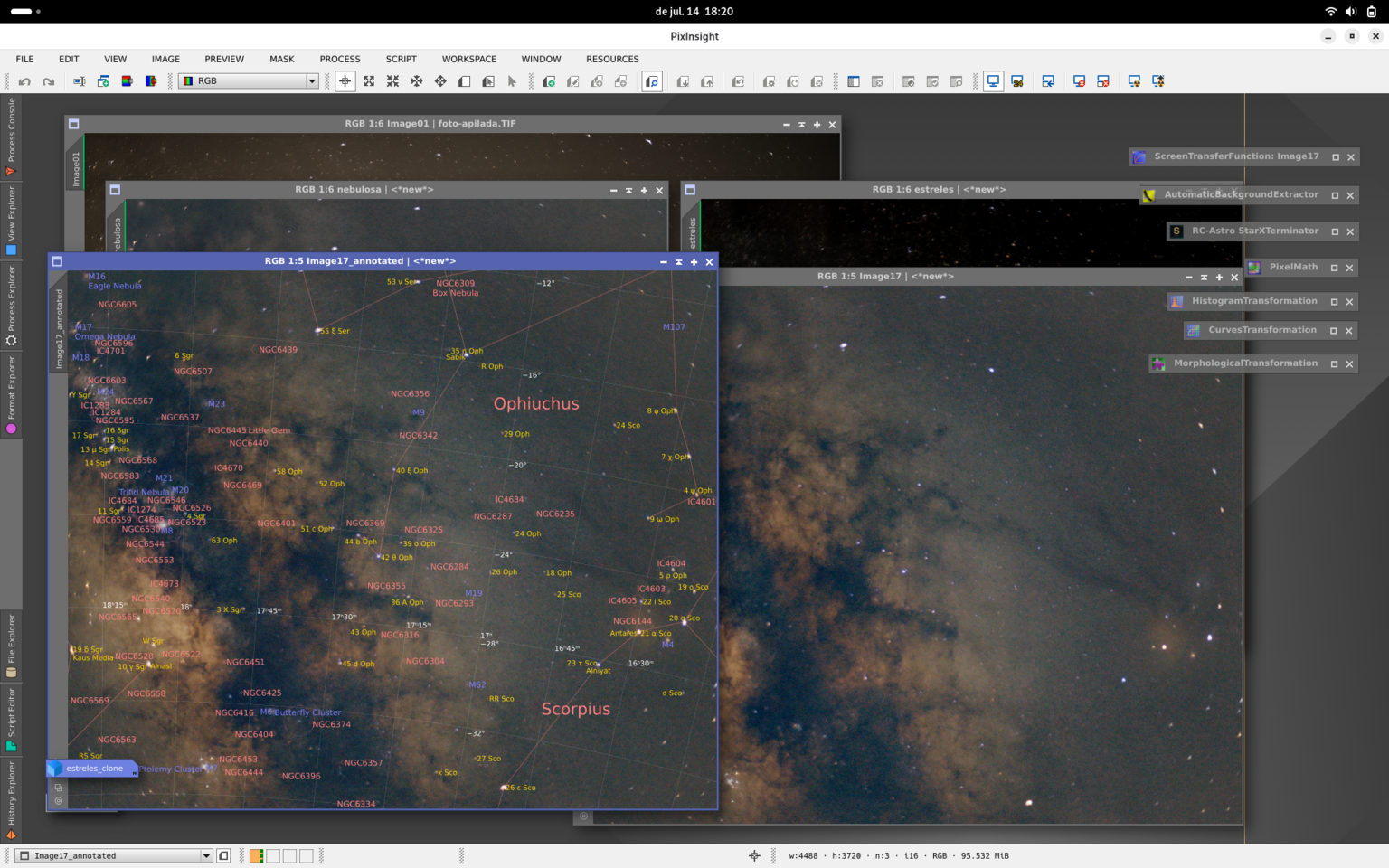Click the PixelMath process icon
This screenshot has height=868, width=1389.
pos(1254,268)
